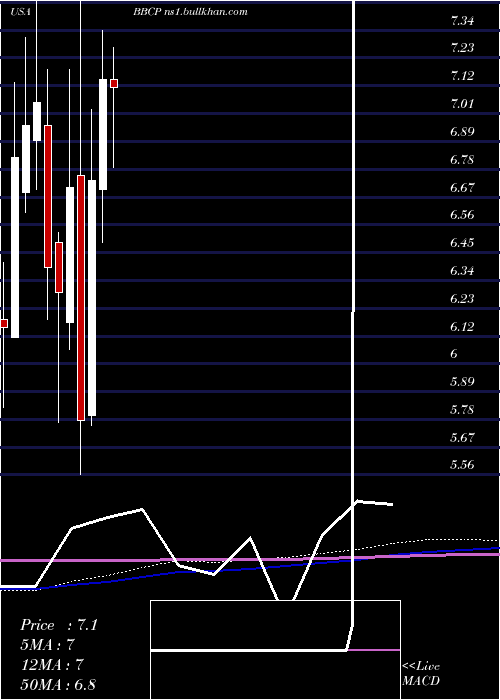The height and width of the screenshot is (700, 500).
Task: Click the magenta MACD segment beside Live MACD
Action: pyautogui.click(x=374, y=650)
